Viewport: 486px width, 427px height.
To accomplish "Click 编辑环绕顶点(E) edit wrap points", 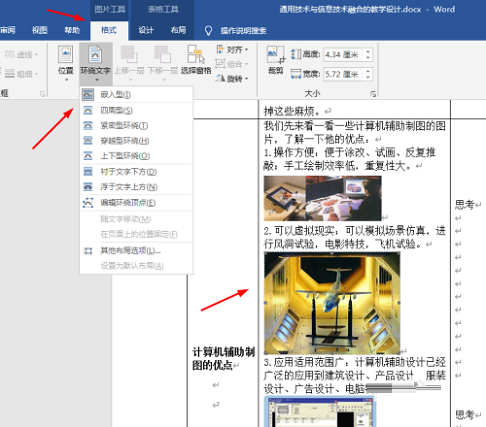I will (136, 203).
